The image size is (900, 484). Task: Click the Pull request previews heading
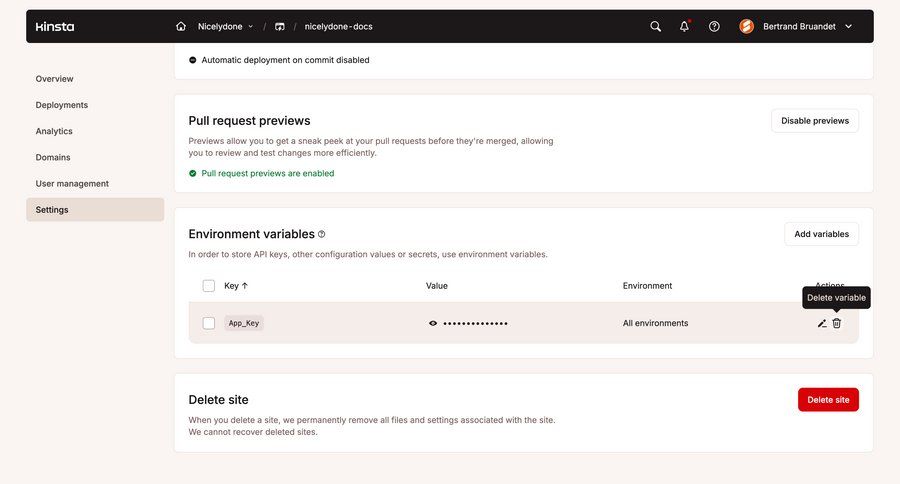pyautogui.click(x=249, y=121)
